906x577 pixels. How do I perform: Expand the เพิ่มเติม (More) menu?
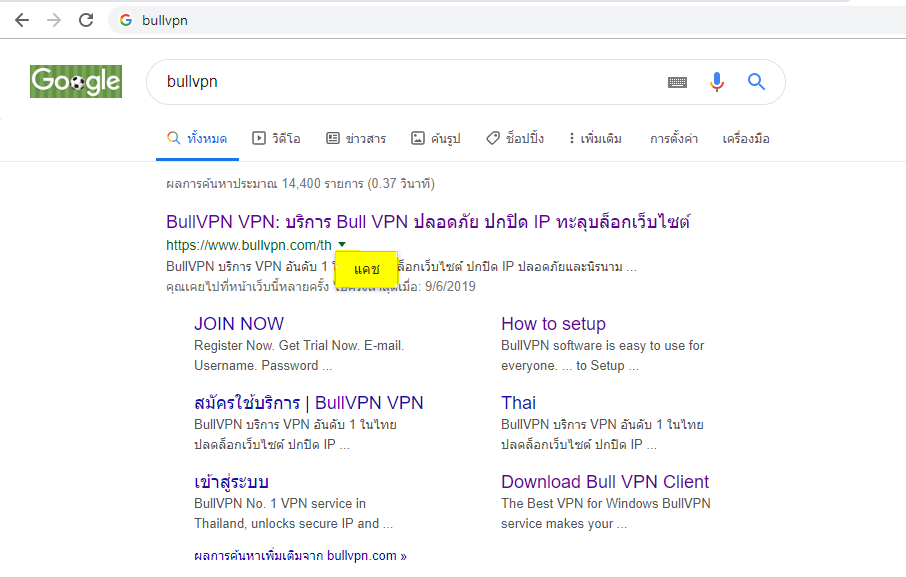click(x=595, y=139)
